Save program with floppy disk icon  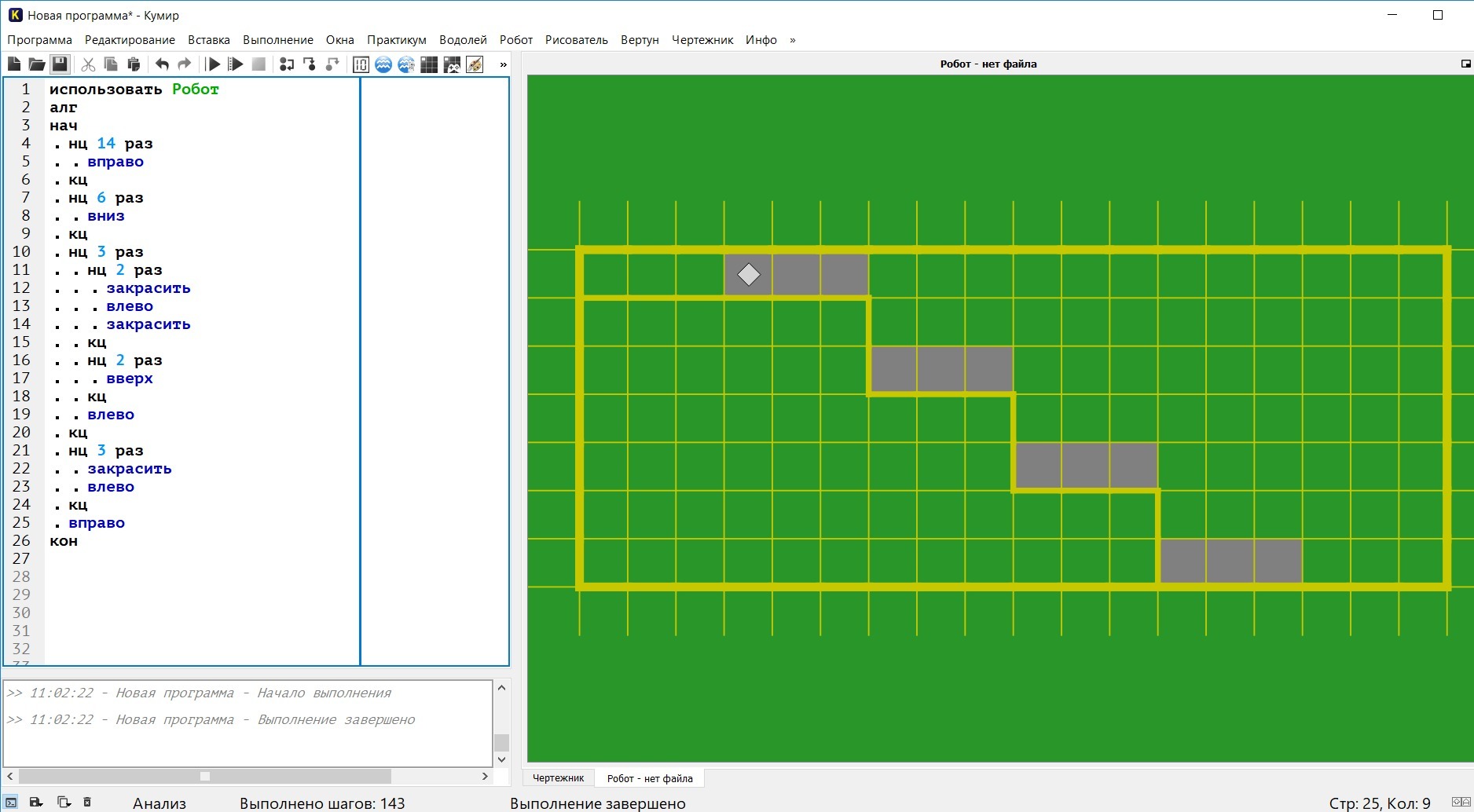[60, 64]
